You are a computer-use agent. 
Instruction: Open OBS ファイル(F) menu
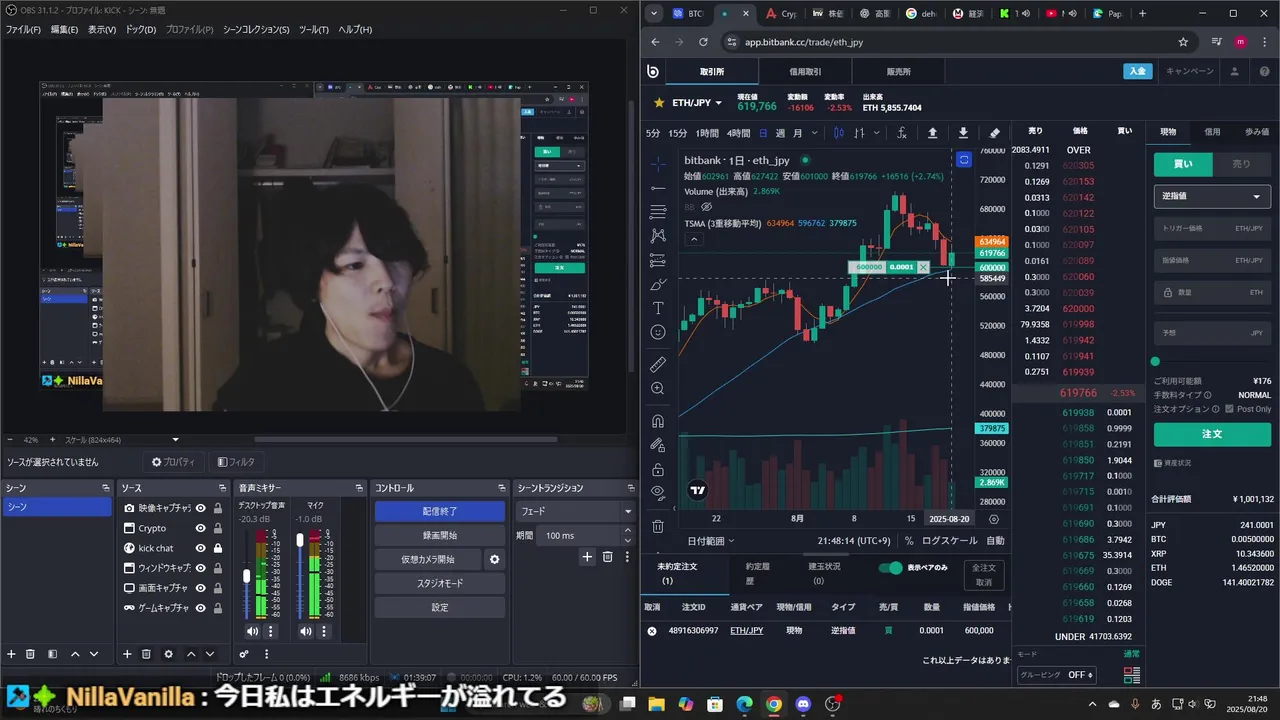(x=23, y=30)
